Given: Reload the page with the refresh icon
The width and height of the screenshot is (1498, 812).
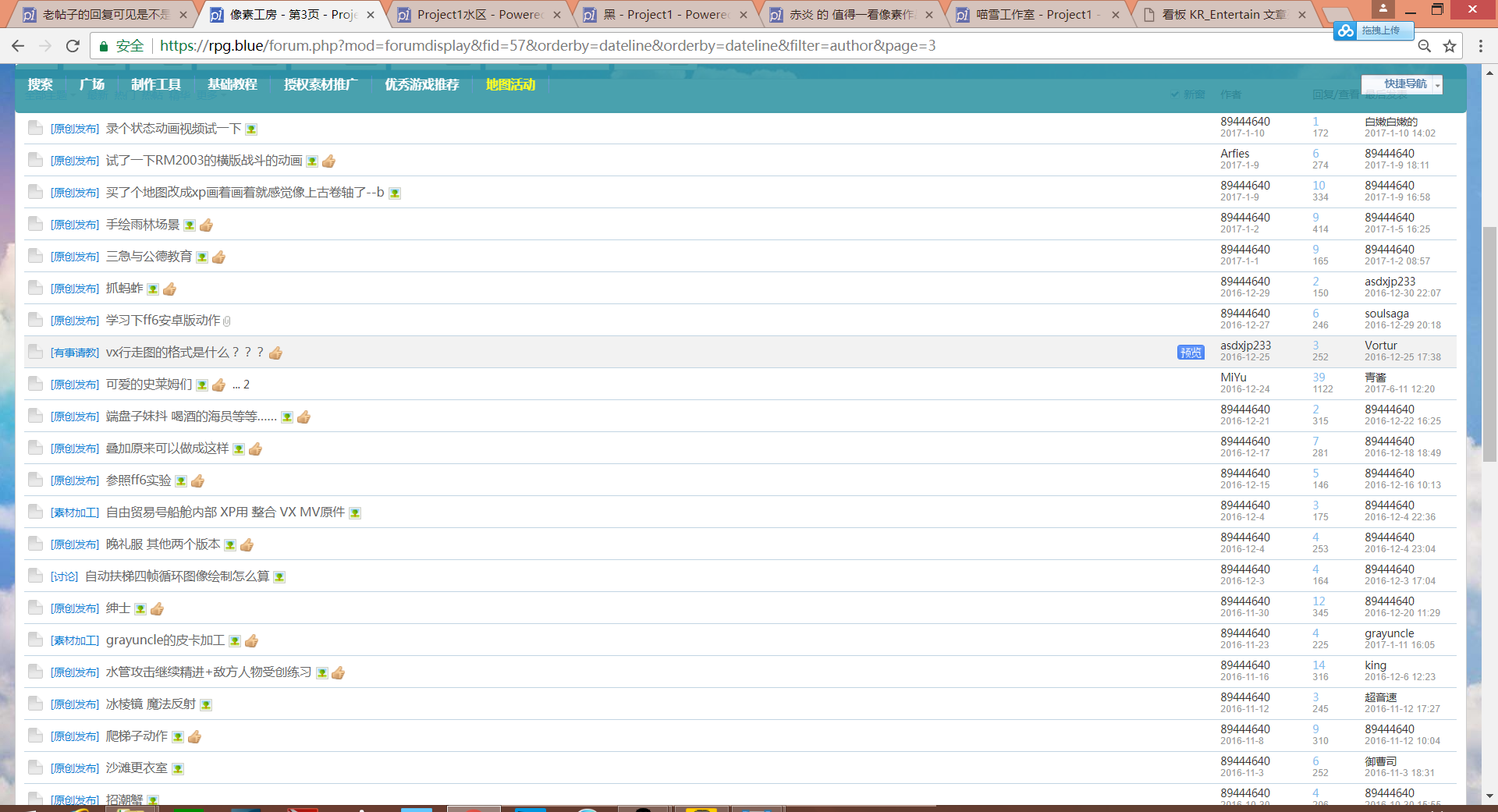Looking at the screenshot, I should coord(73,46).
